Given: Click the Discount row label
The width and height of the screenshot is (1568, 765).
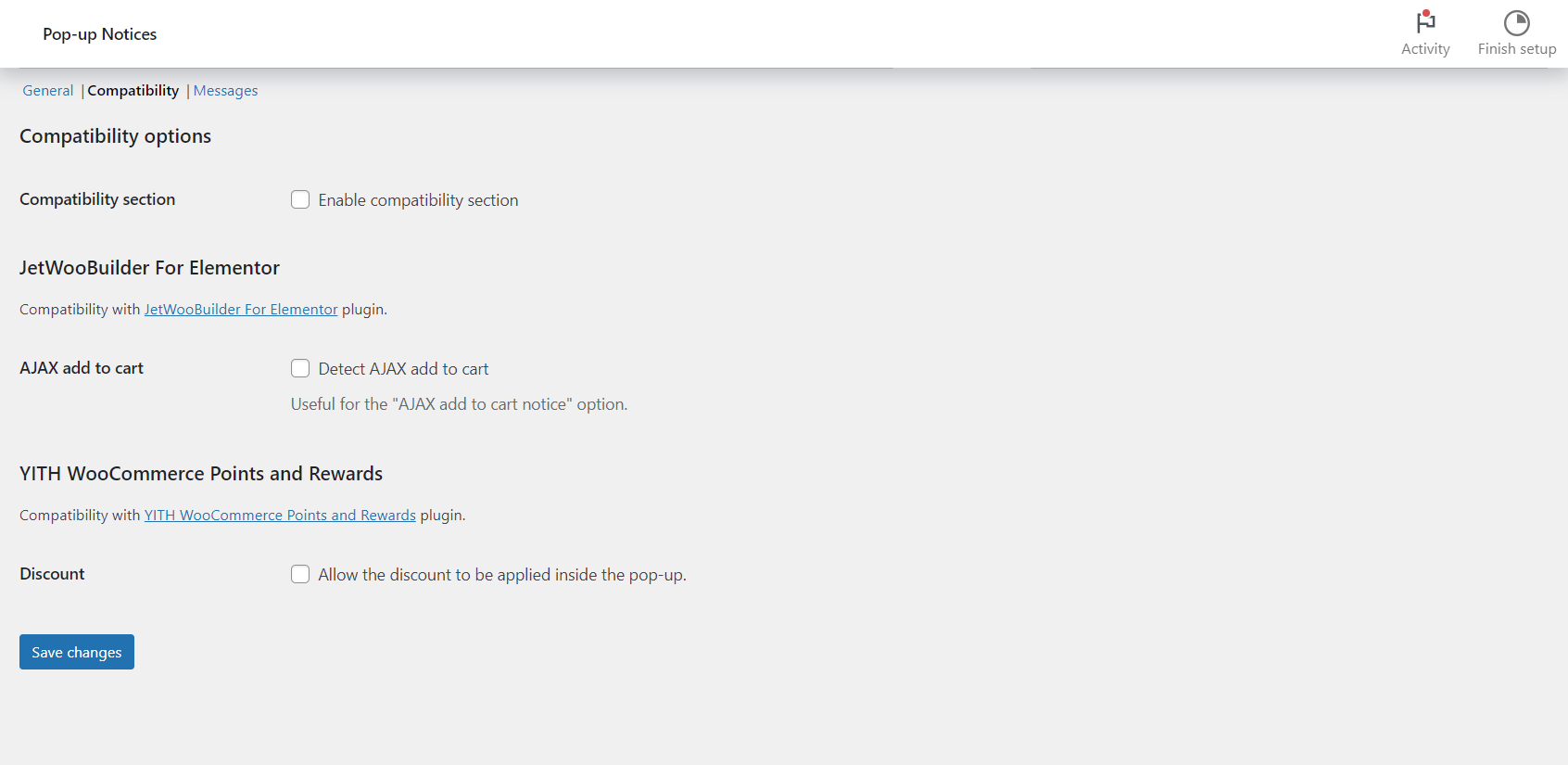Looking at the screenshot, I should (x=52, y=573).
